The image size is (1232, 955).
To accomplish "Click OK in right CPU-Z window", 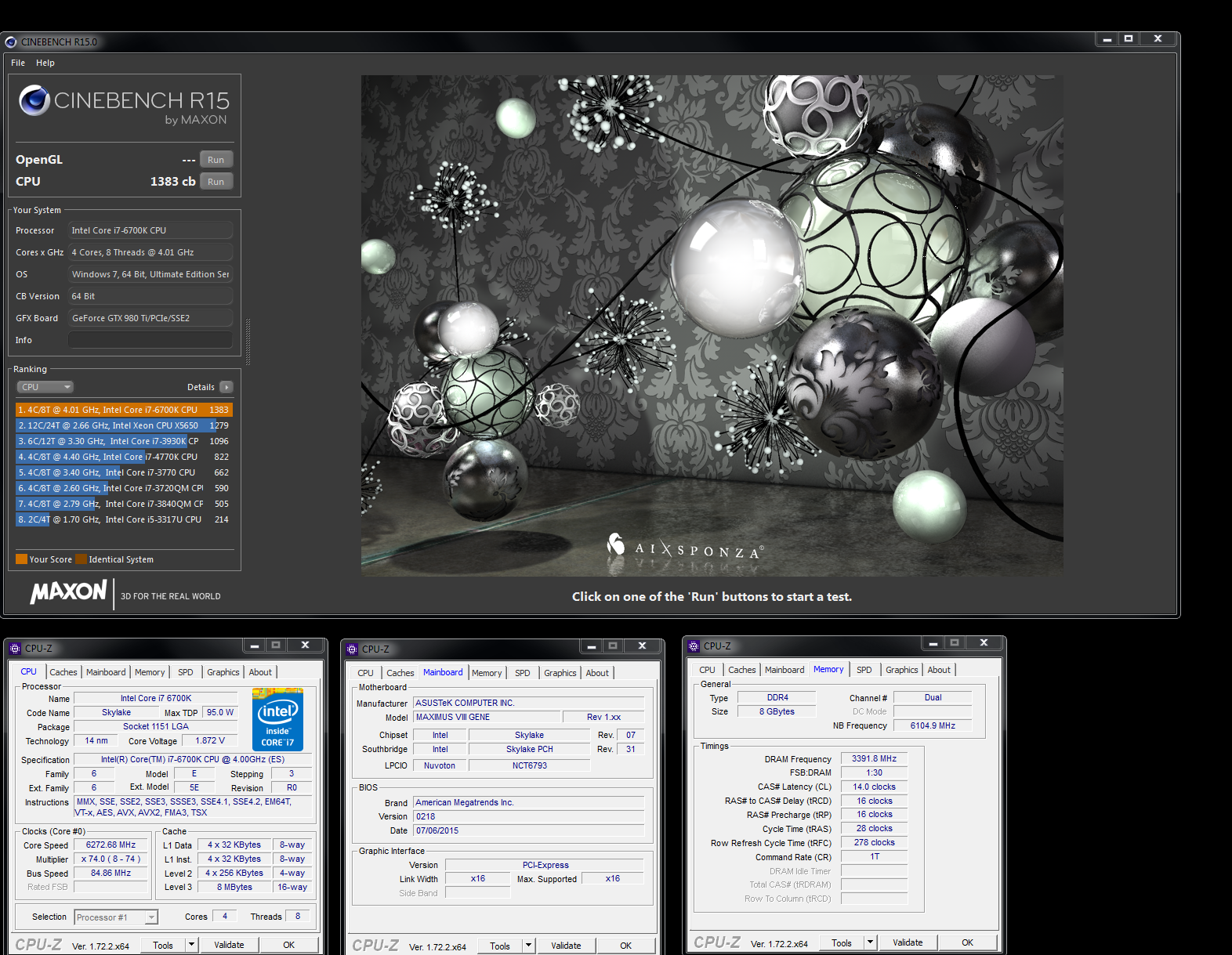I will click(x=967, y=943).
